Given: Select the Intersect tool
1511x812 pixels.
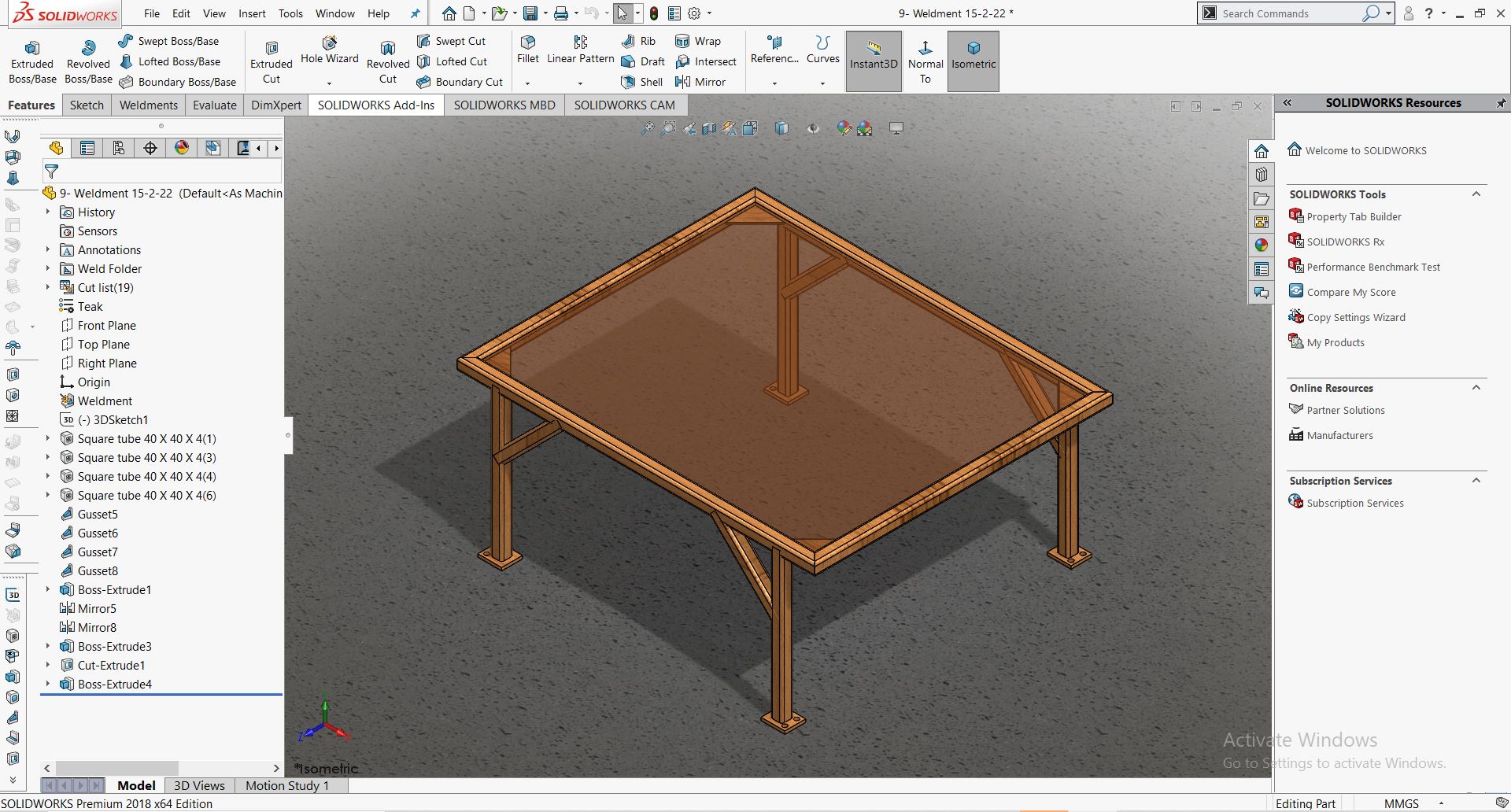Looking at the screenshot, I should coord(706,61).
